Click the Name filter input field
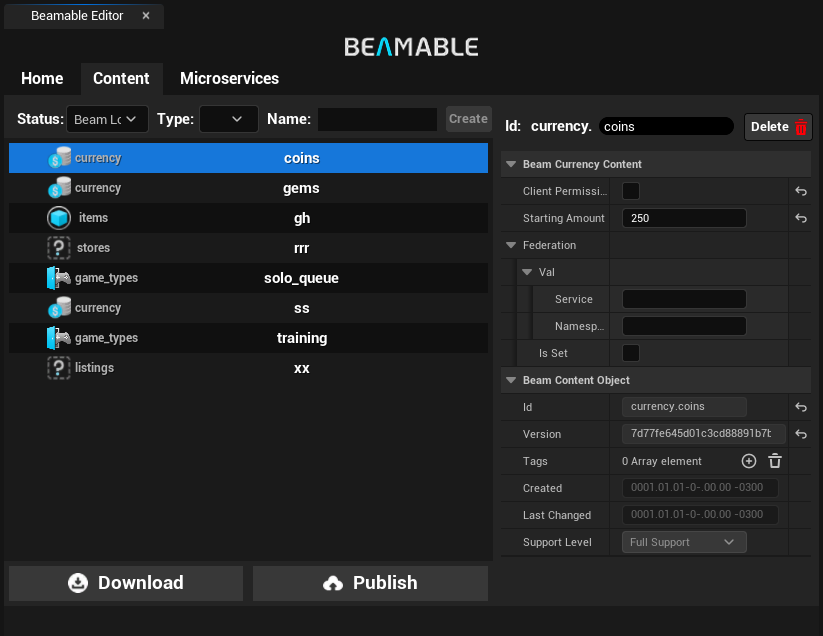This screenshot has width=823, height=636. coord(377,119)
